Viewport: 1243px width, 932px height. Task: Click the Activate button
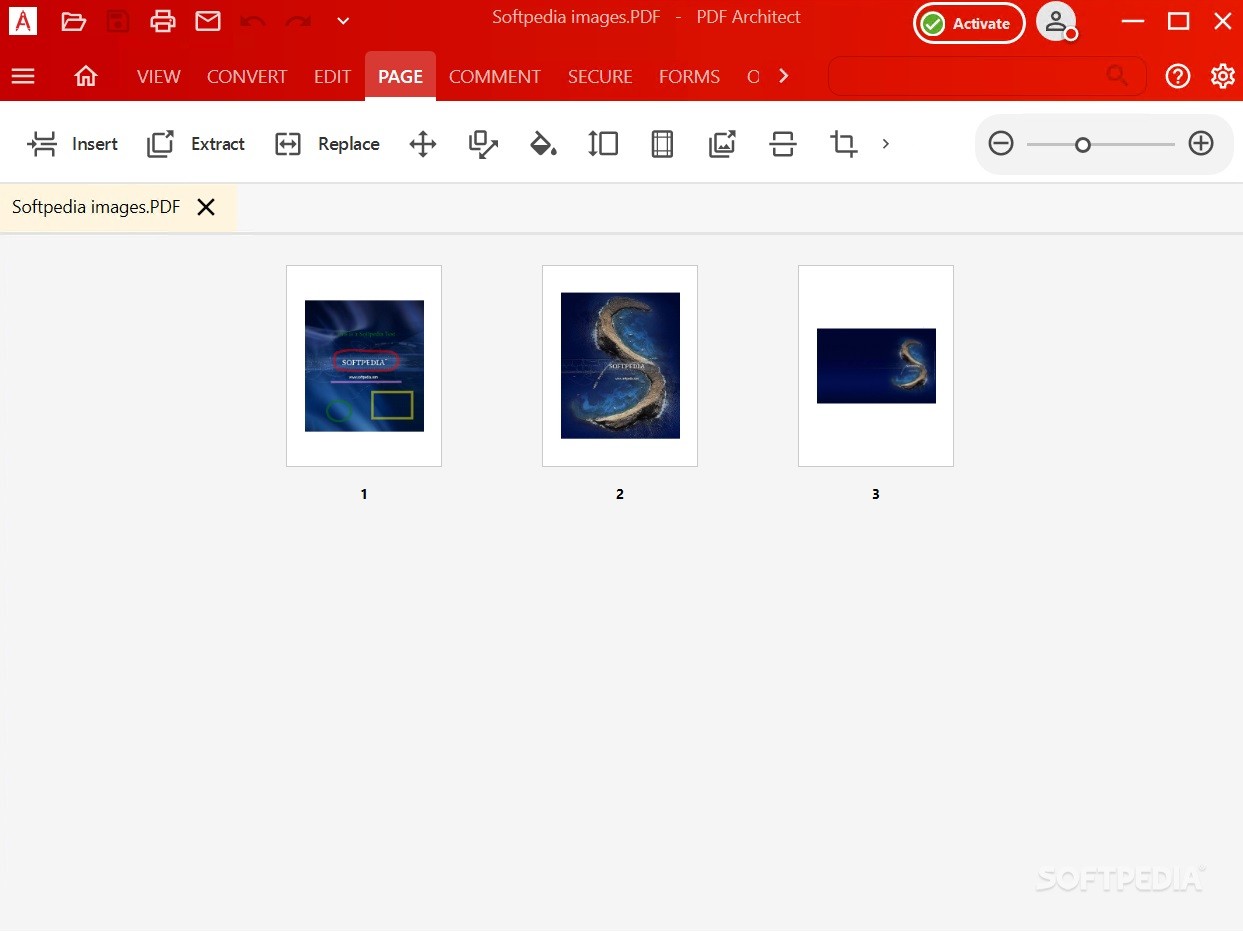[x=969, y=24]
